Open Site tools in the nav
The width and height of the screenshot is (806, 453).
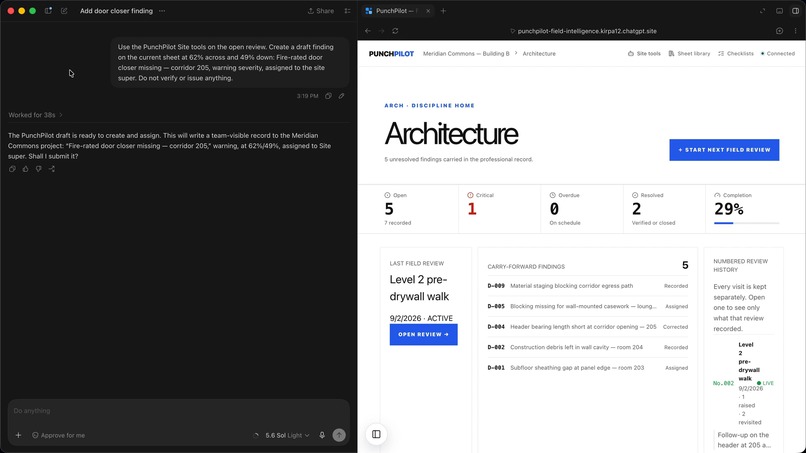pyautogui.click(x=644, y=53)
